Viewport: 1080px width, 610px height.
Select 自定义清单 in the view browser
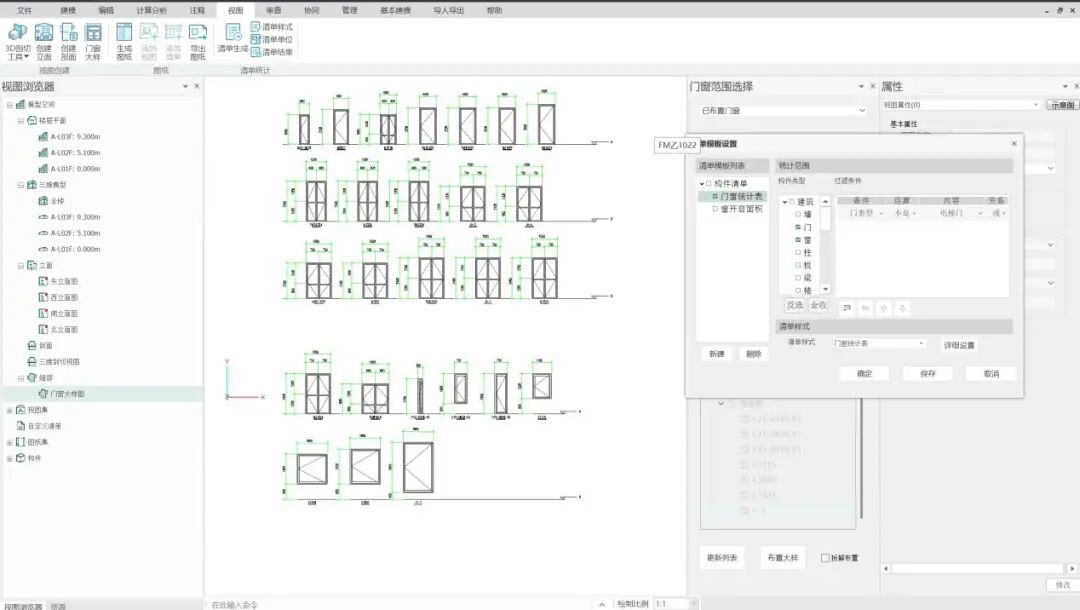pos(39,426)
